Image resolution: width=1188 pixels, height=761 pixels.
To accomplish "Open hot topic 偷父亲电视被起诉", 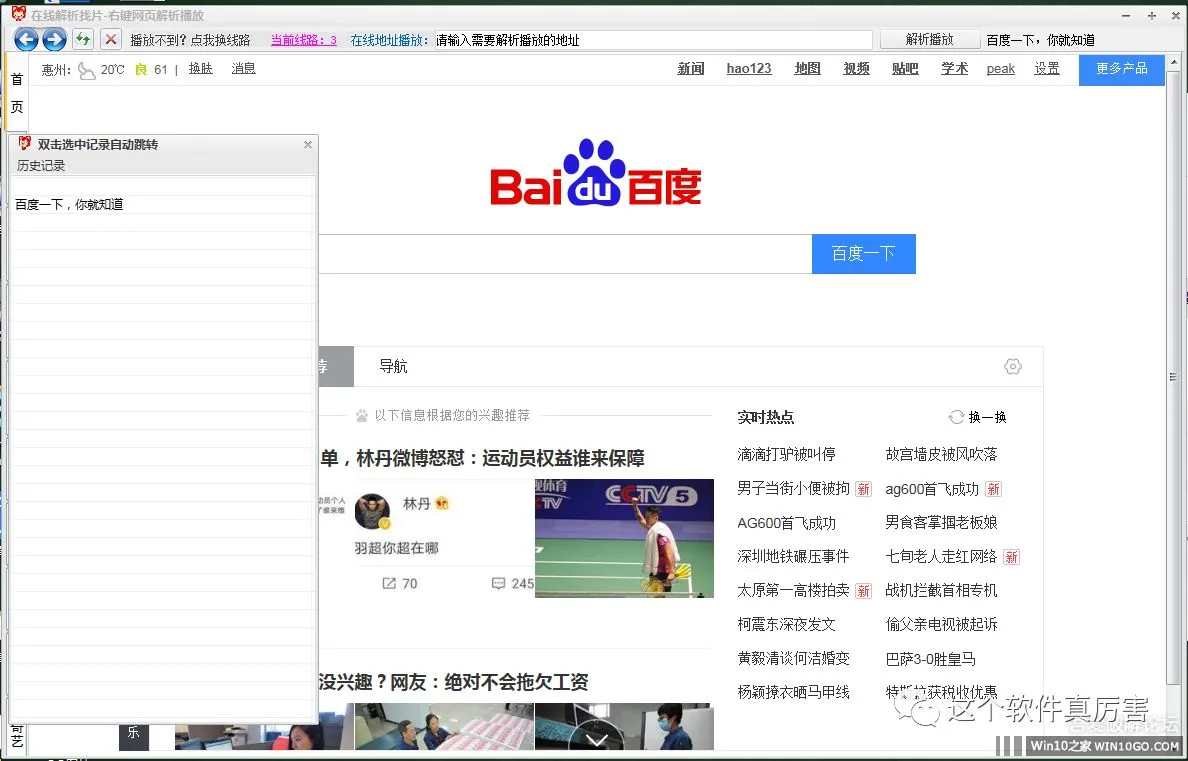I will coord(941,625).
